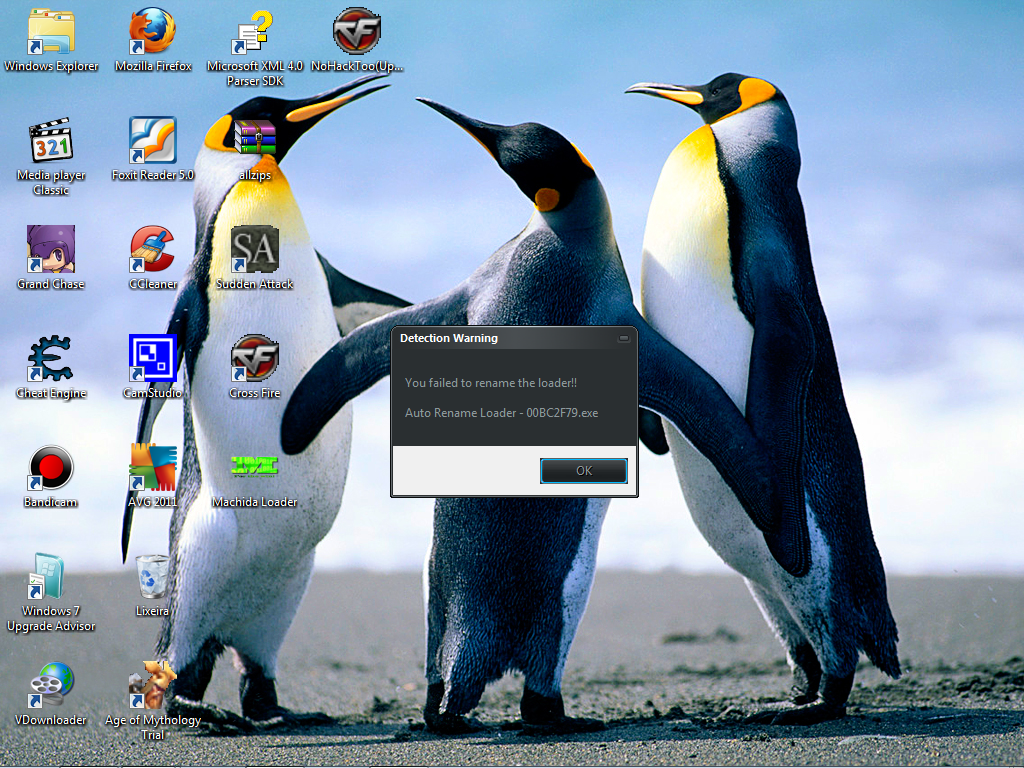Select the Lixeira recycle bin icon

(153, 577)
